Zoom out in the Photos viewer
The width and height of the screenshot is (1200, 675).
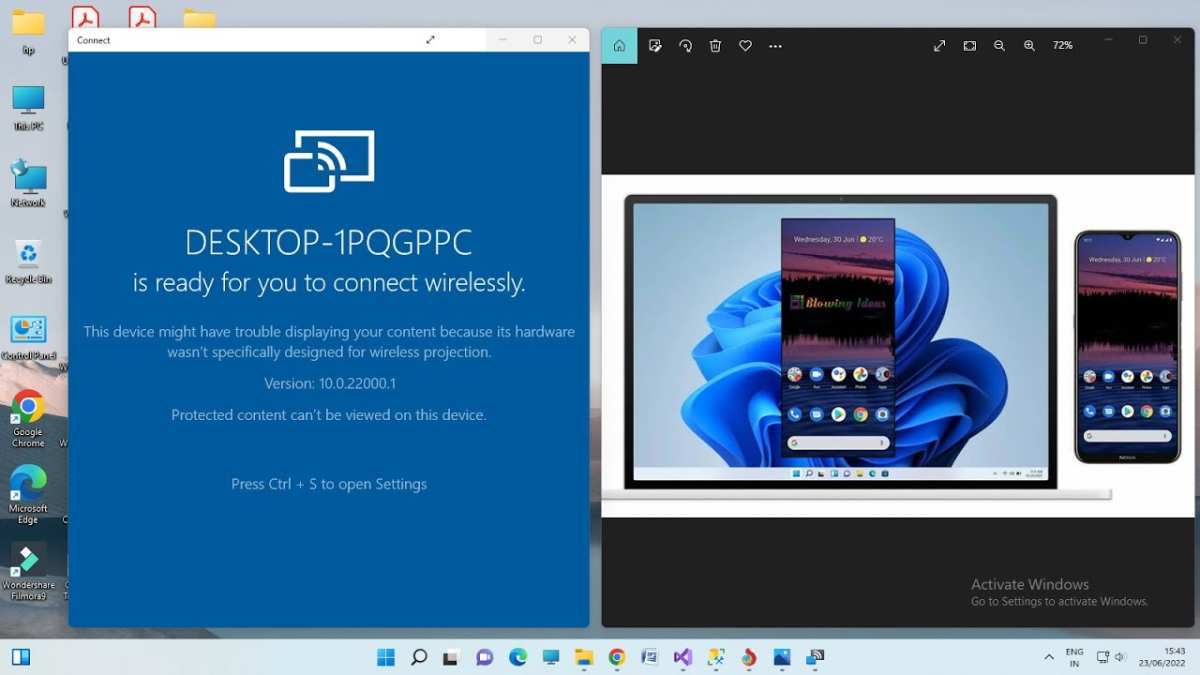(999, 46)
